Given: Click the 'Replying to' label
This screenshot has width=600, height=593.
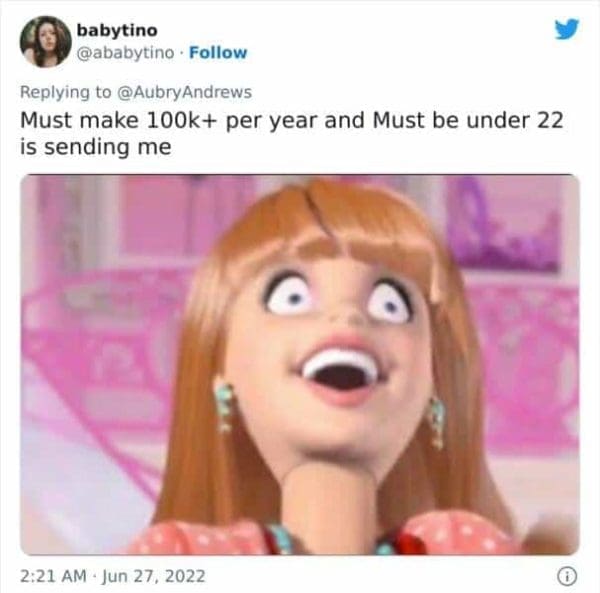Looking at the screenshot, I should [65, 92].
